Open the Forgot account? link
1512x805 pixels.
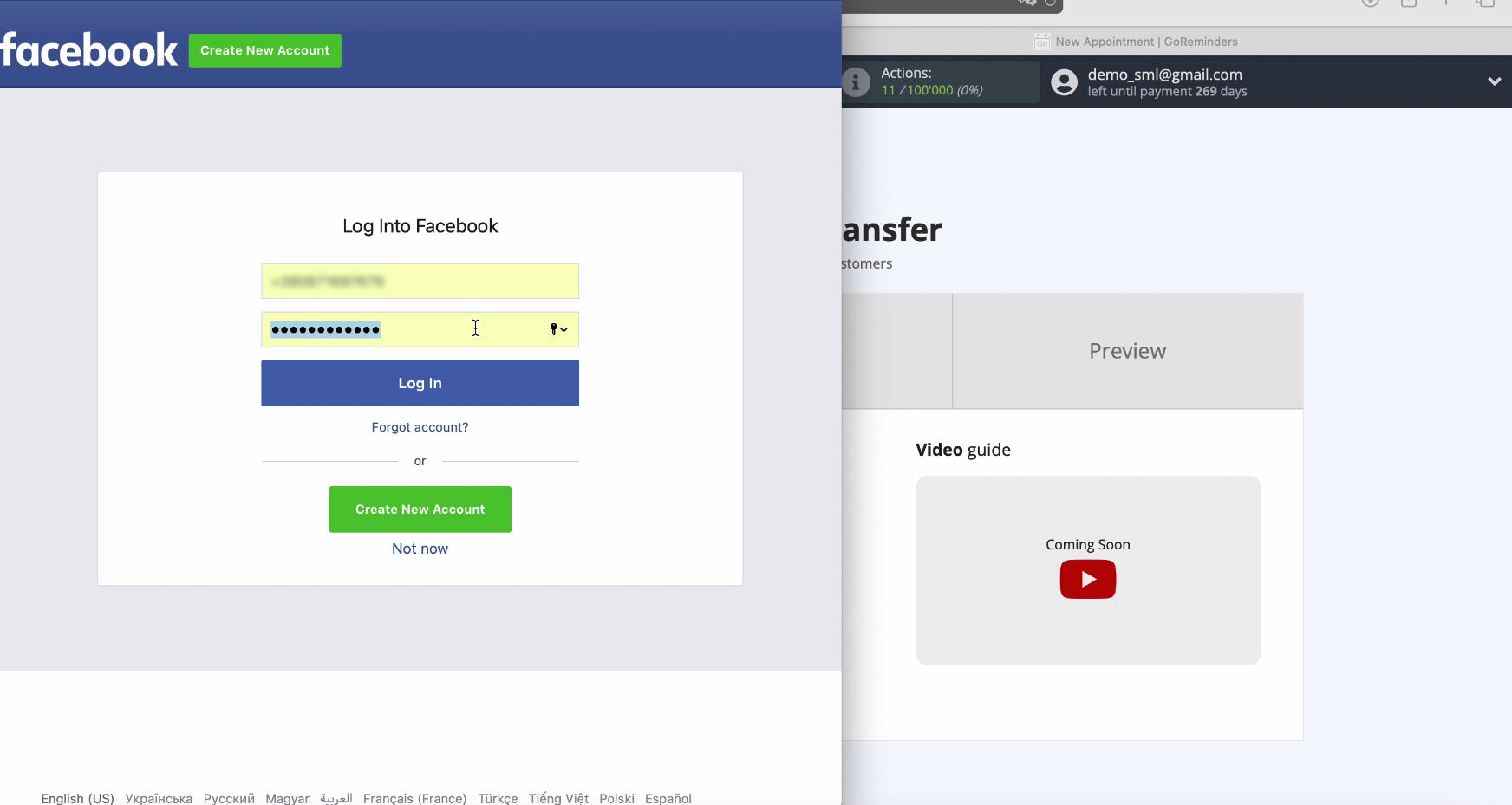[x=420, y=427]
